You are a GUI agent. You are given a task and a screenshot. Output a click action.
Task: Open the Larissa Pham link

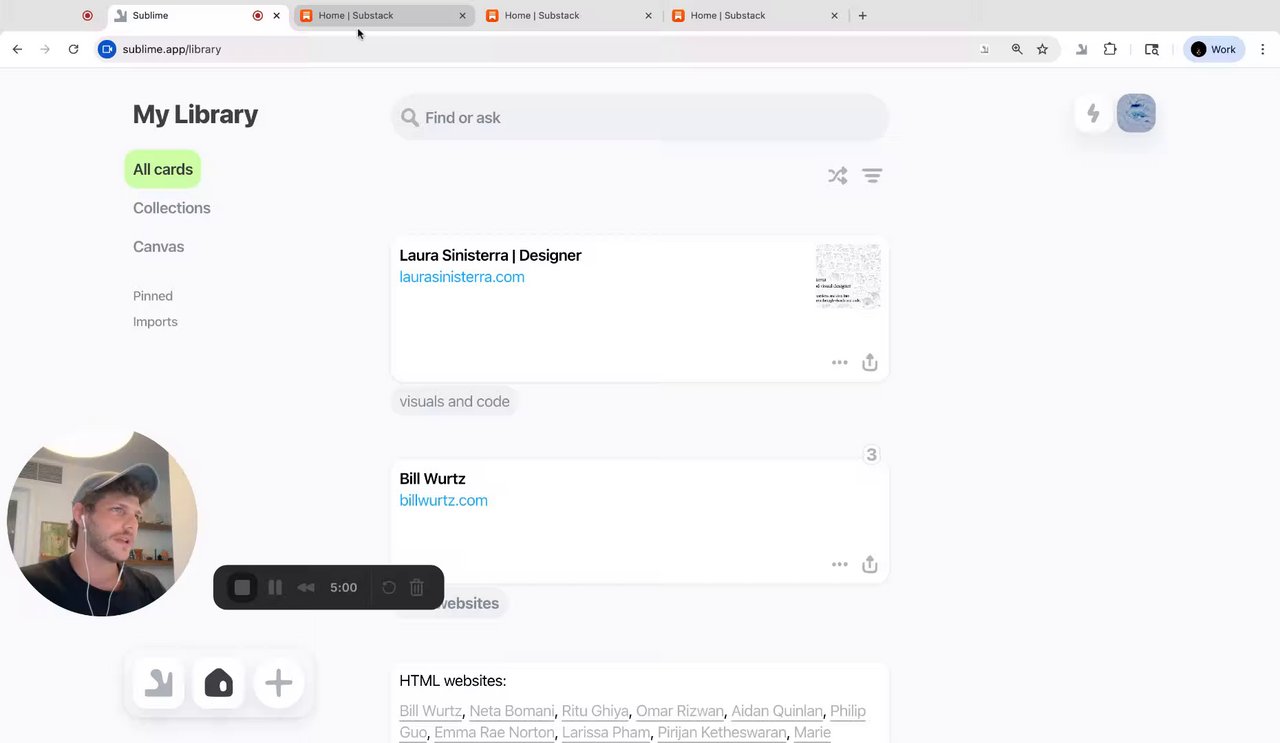tap(606, 733)
